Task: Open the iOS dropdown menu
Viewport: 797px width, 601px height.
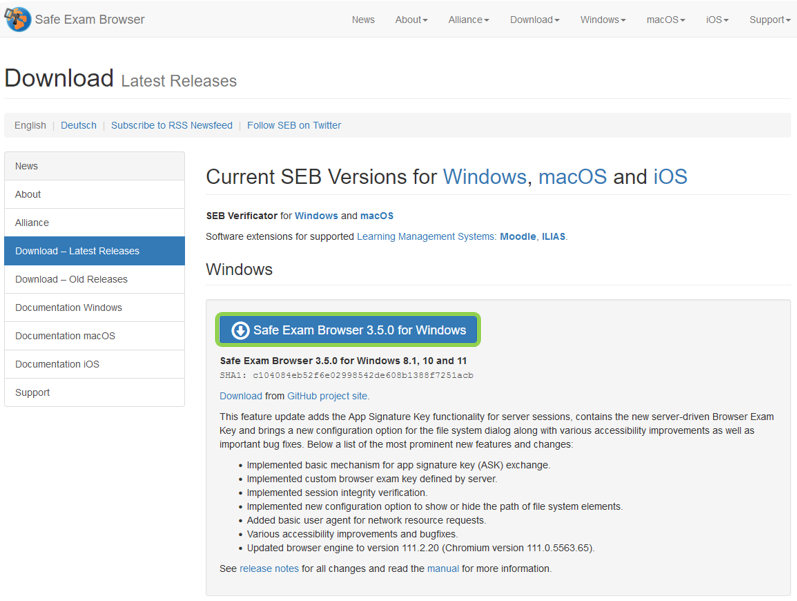Action: pyautogui.click(x=717, y=20)
